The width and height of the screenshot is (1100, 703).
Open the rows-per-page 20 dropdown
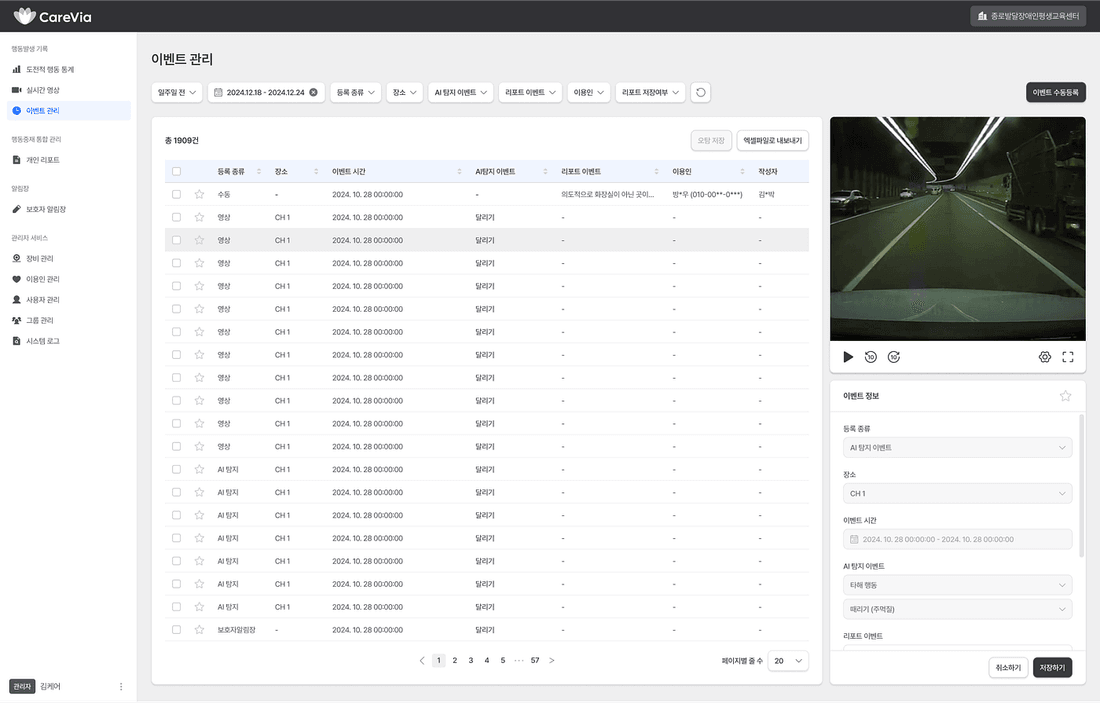pyautogui.click(x=789, y=661)
